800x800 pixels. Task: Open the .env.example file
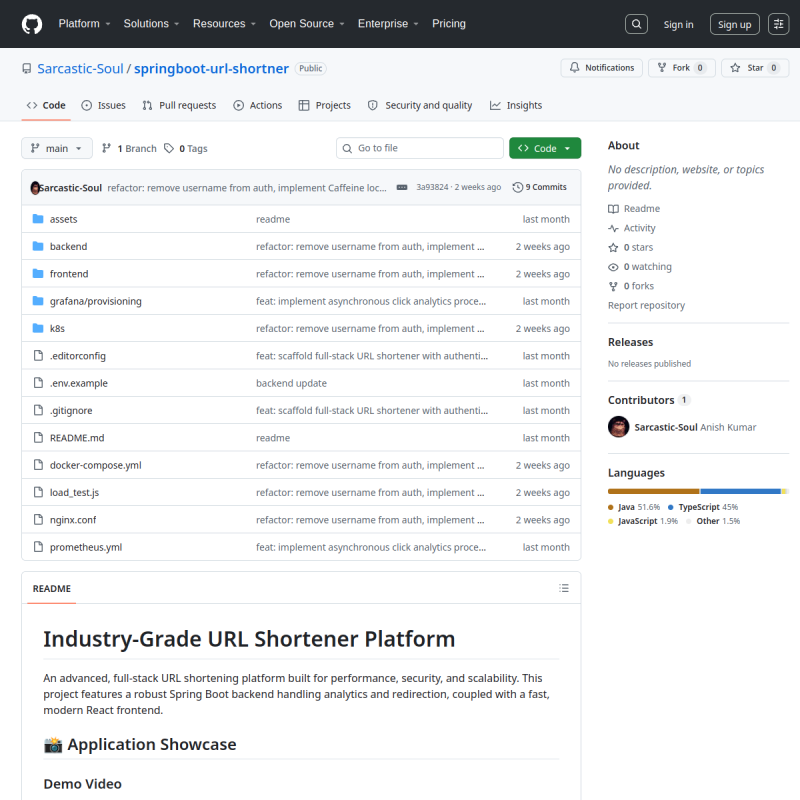(x=79, y=383)
